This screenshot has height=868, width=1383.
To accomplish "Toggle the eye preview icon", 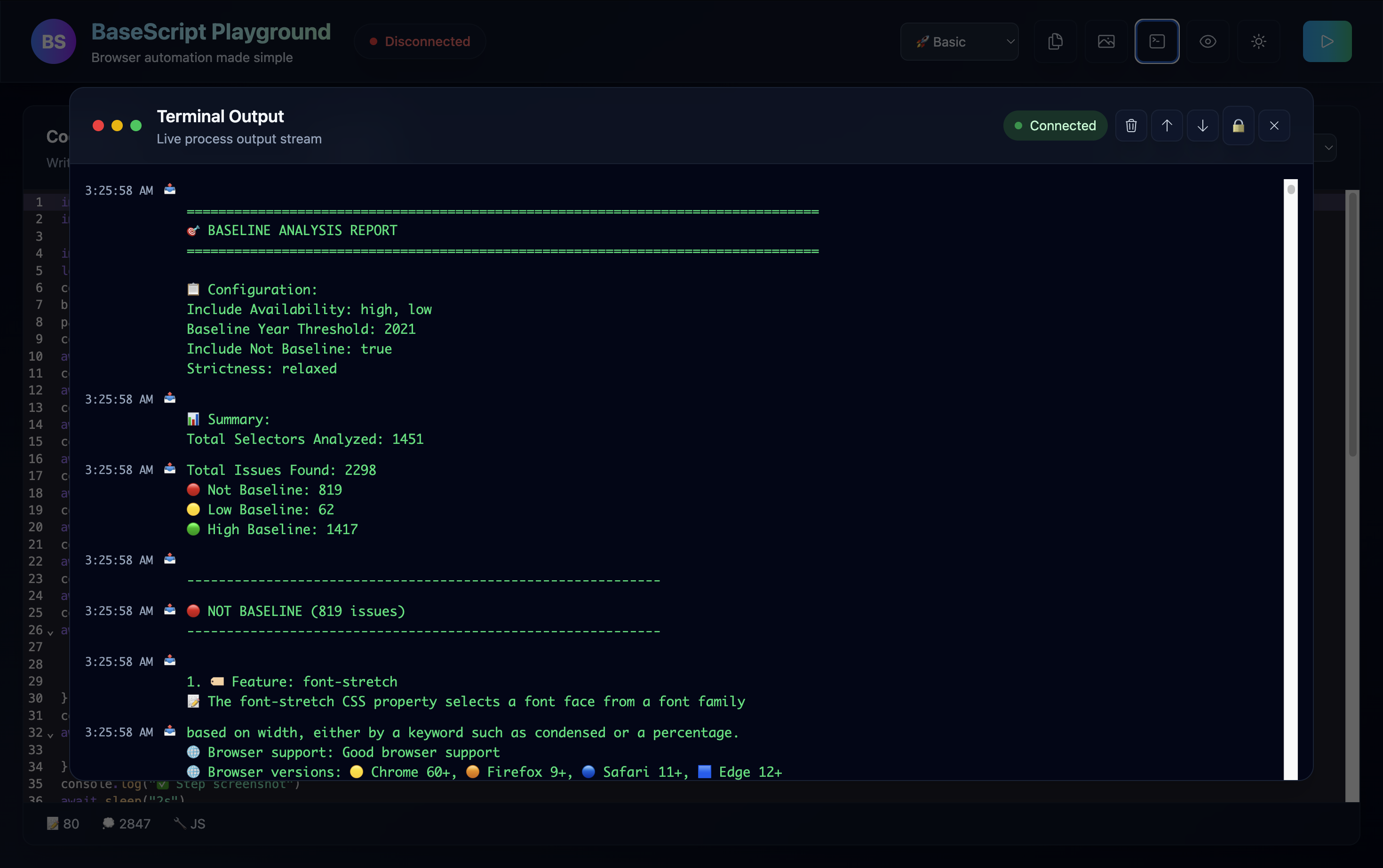I will coord(1208,41).
